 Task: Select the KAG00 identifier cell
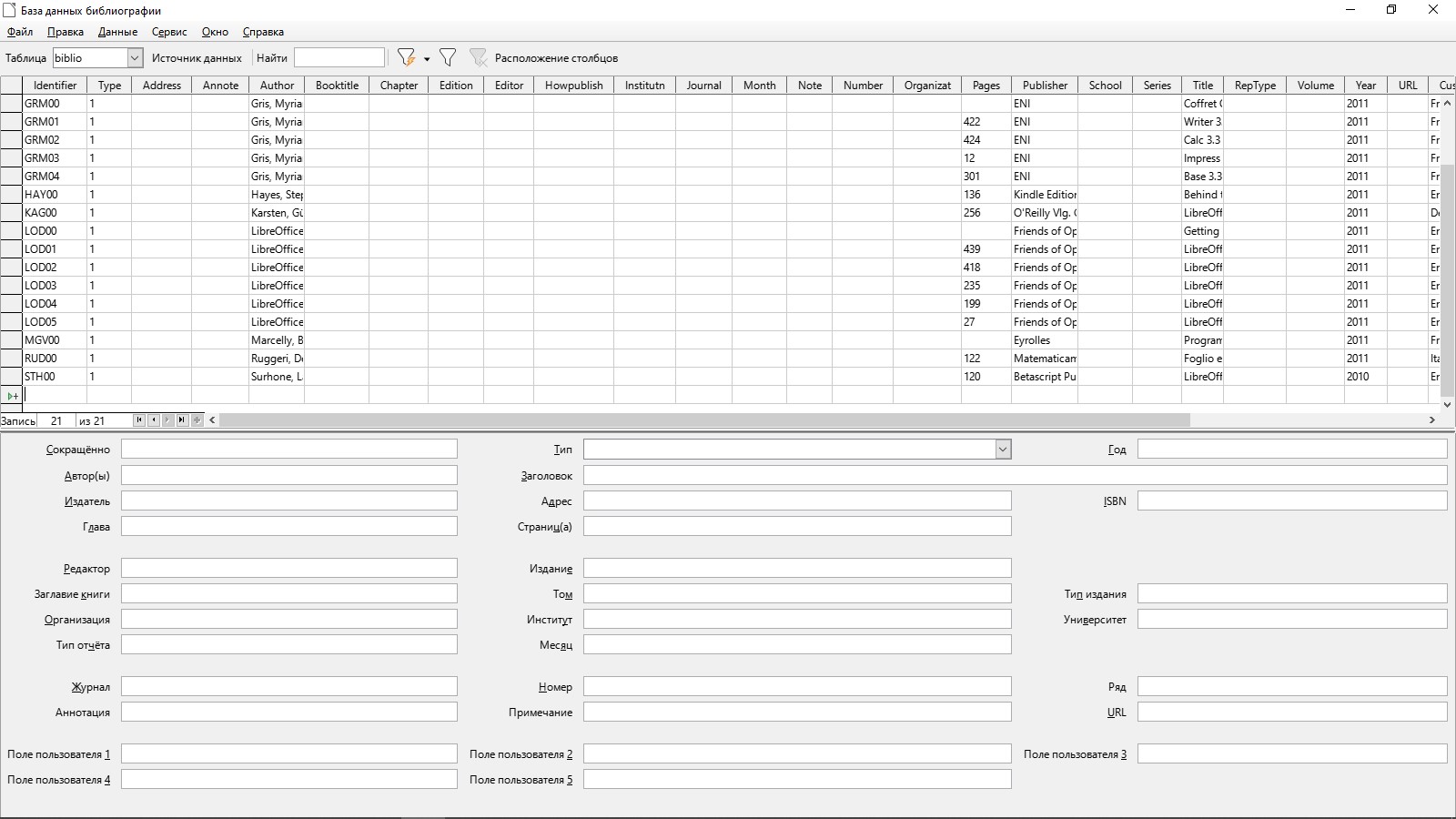click(x=55, y=213)
